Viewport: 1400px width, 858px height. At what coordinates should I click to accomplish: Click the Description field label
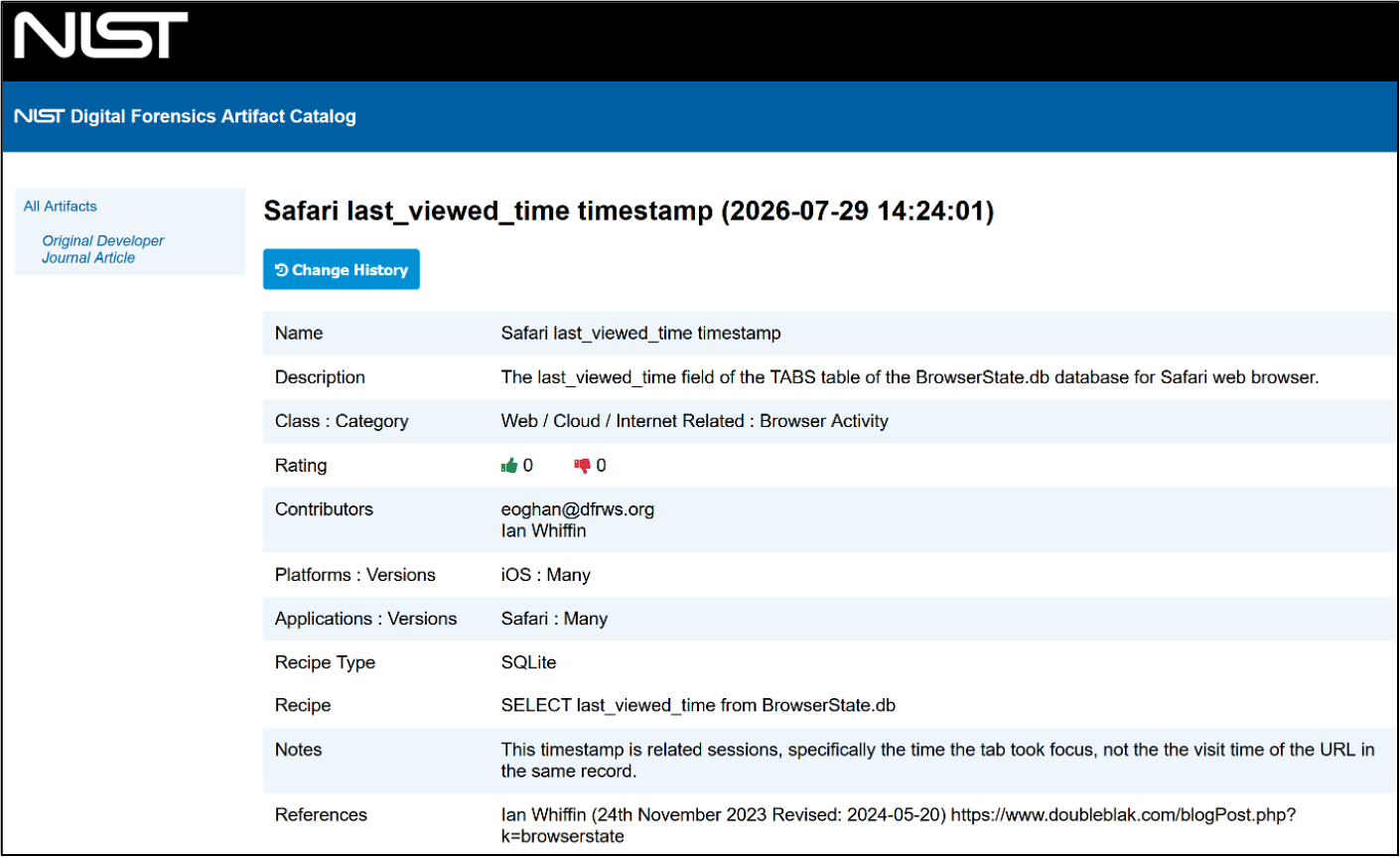tap(320, 377)
